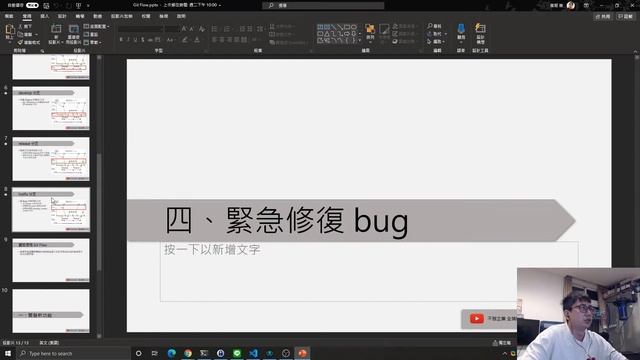The image size is (640, 360).
Task: Click the bullet list icon
Action: coord(215,29)
